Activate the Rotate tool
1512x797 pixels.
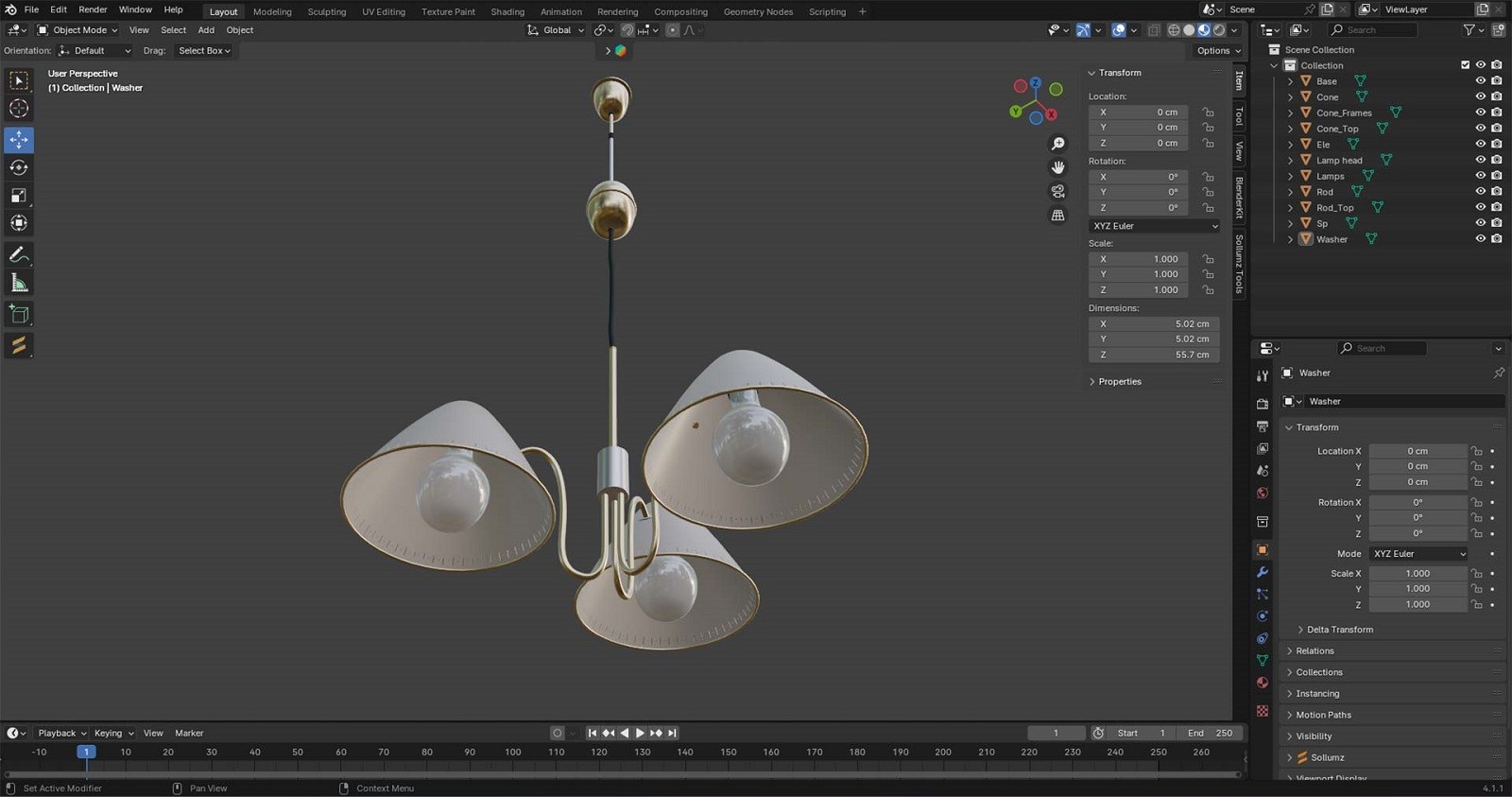point(19,167)
